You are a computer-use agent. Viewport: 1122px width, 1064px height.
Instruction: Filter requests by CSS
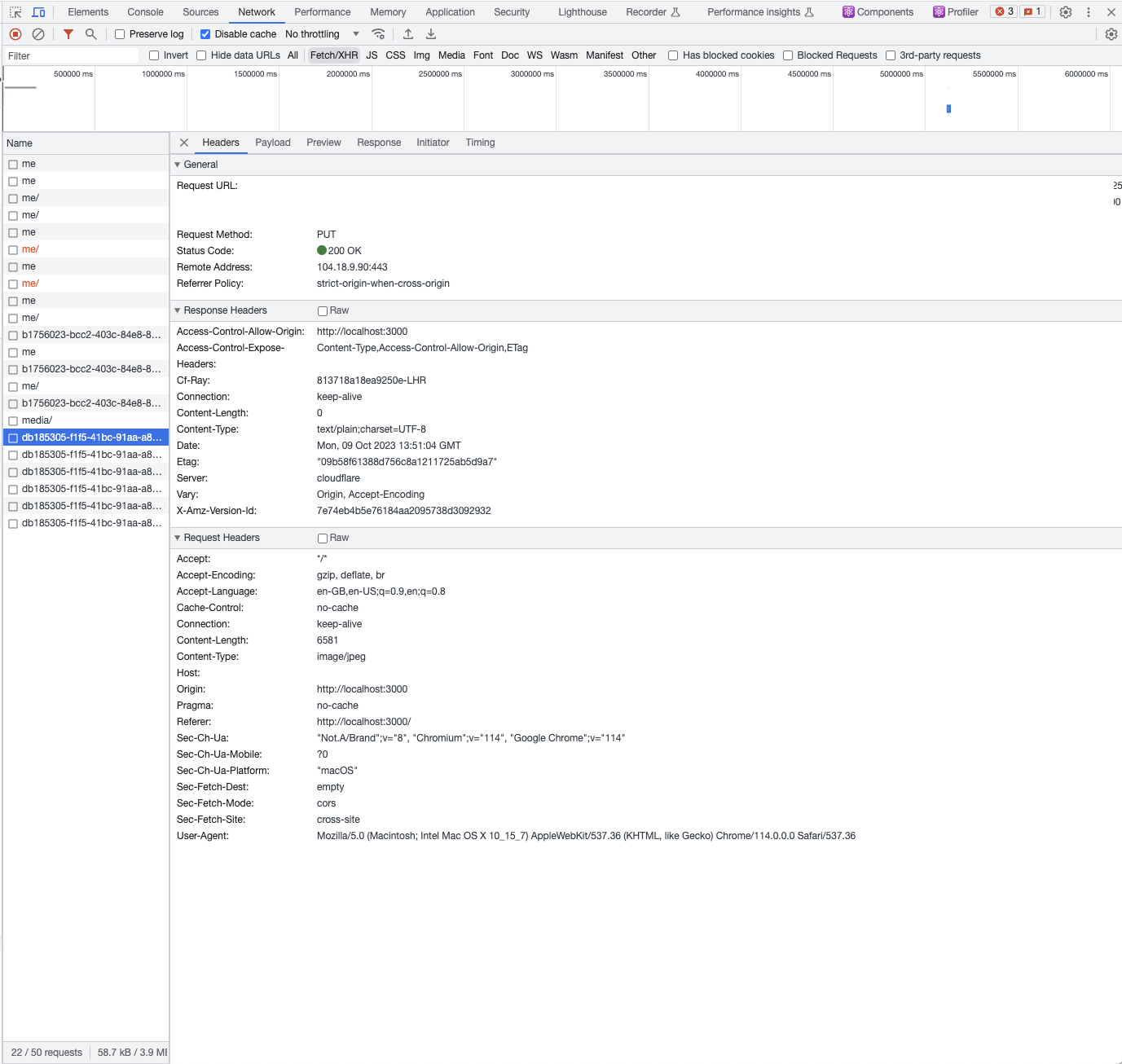[x=395, y=55]
